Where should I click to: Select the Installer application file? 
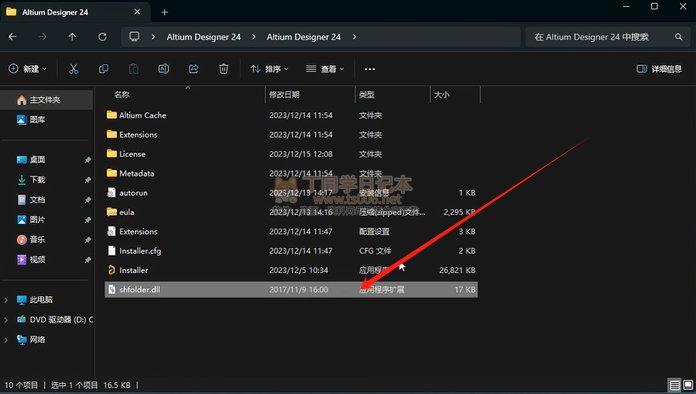click(x=291, y=270)
